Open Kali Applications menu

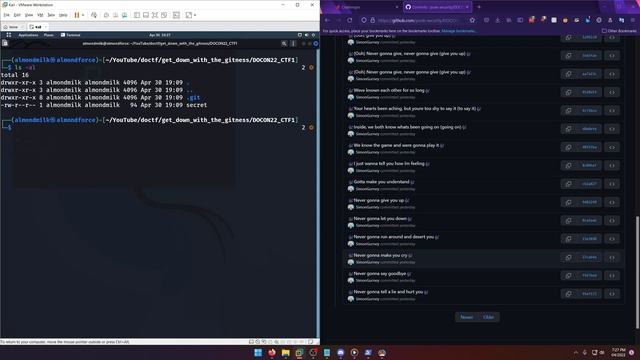tap(28, 35)
